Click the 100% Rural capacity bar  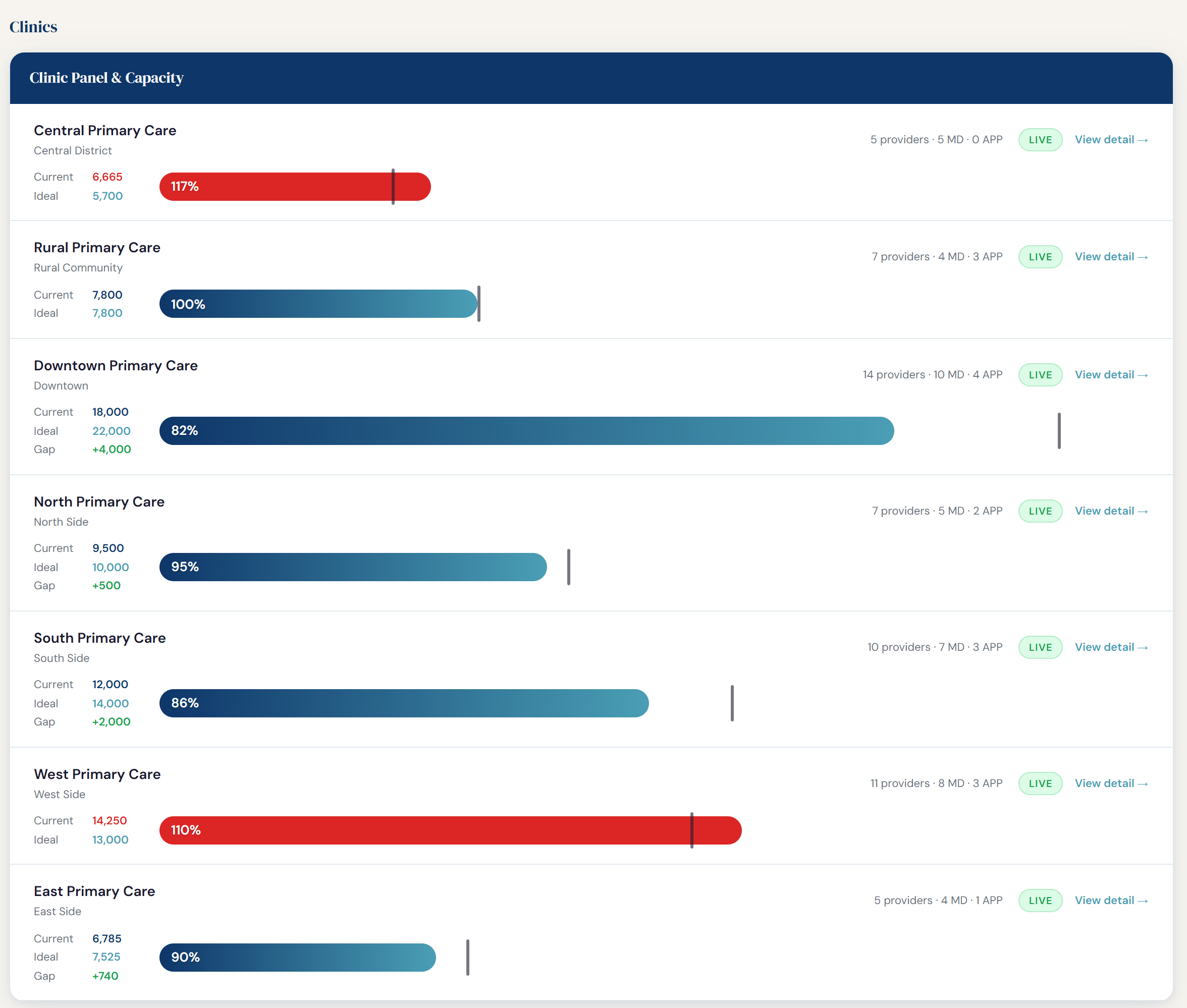point(318,304)
